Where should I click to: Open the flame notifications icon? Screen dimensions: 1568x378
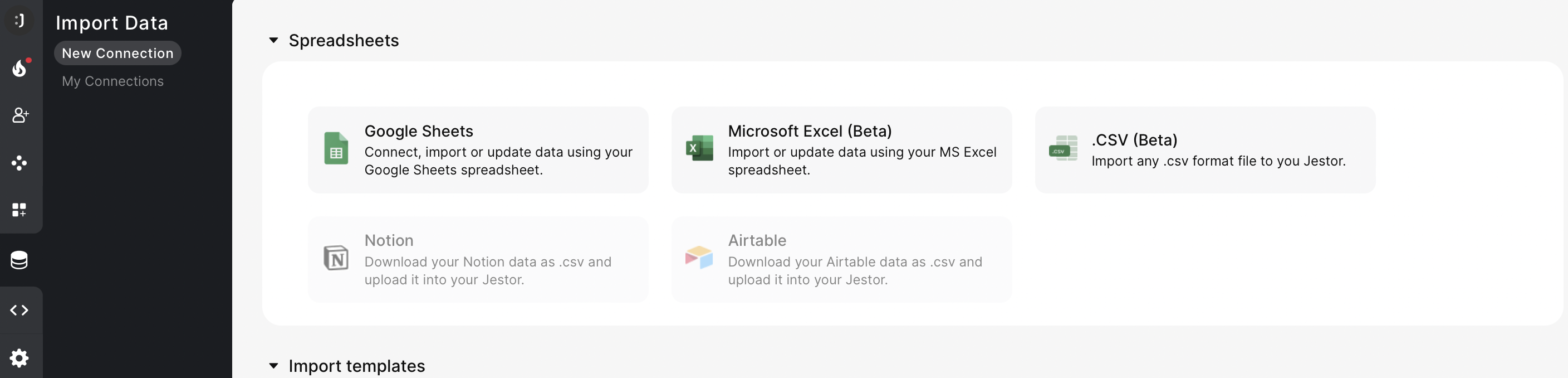coord(19,68)
